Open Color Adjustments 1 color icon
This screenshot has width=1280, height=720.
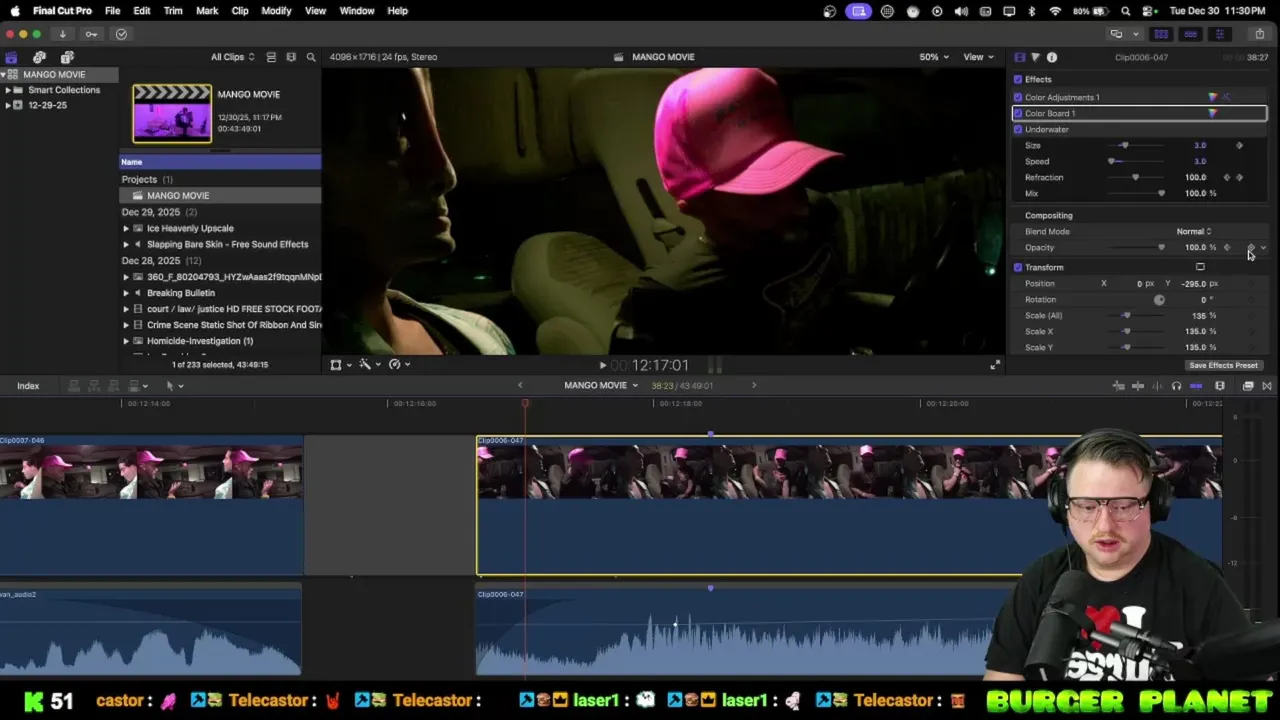(1213, 97)
